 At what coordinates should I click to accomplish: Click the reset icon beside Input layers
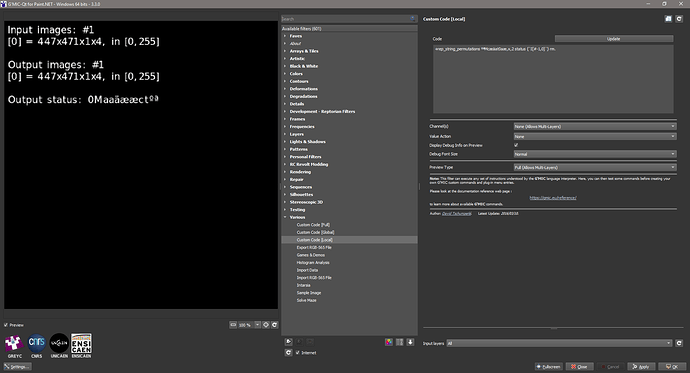coord(679,343)
